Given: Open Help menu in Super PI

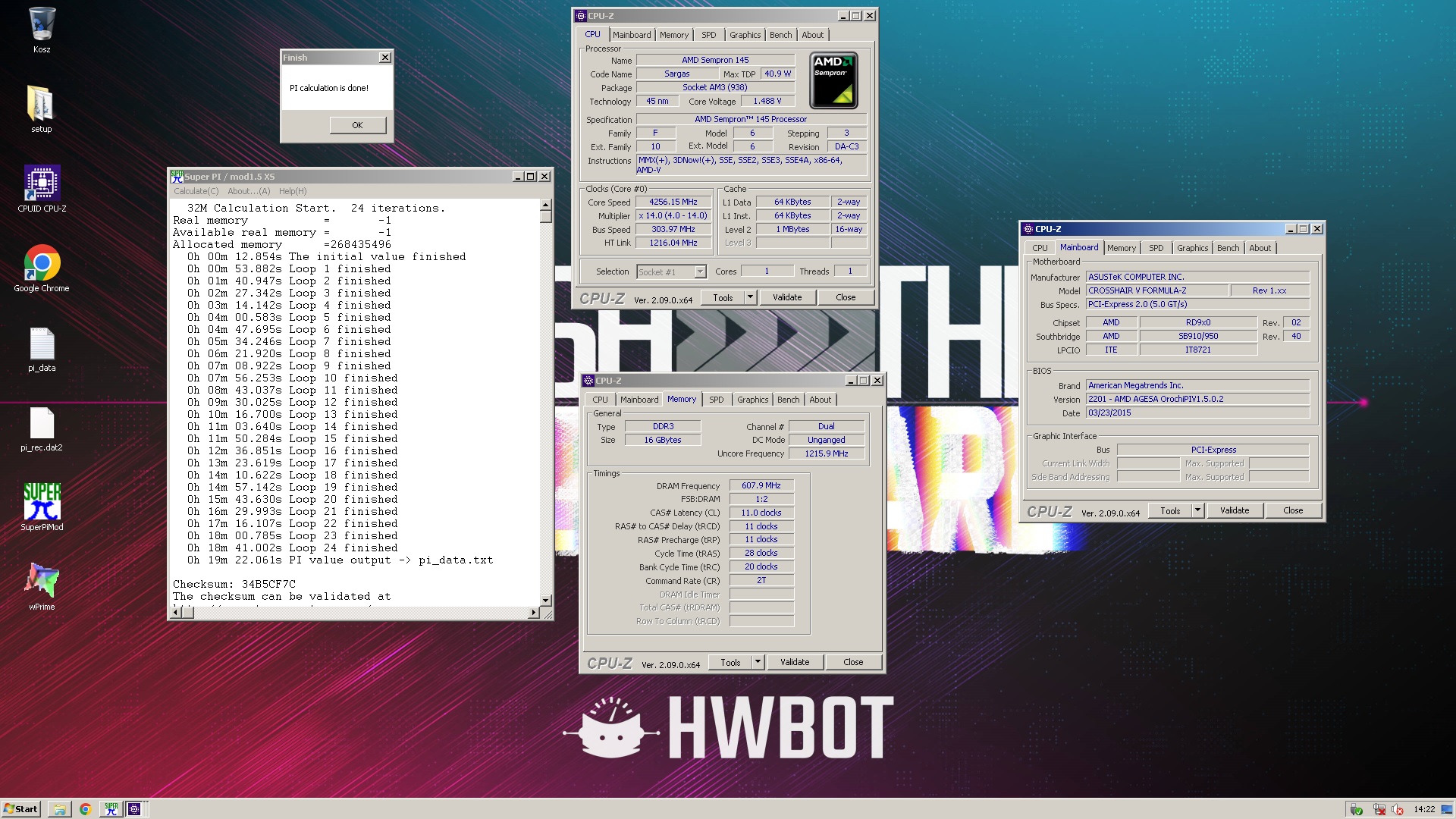Looking at the screenshot, I should pyautogui.click(x=293, y=191).
